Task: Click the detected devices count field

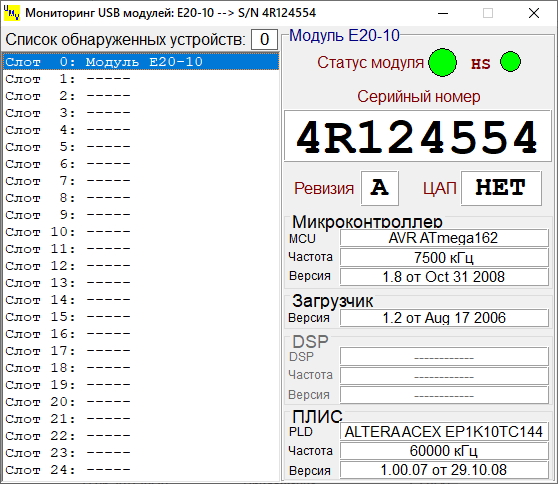Action: 264,39
